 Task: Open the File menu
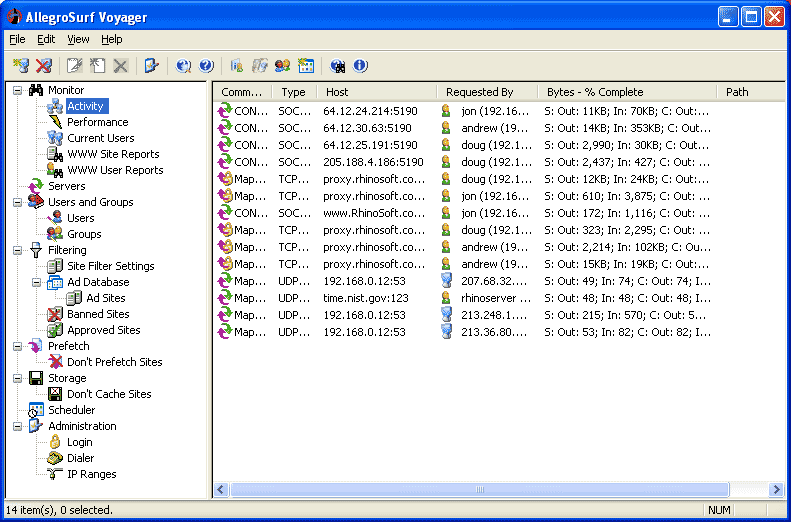click(x=17, y=39)
